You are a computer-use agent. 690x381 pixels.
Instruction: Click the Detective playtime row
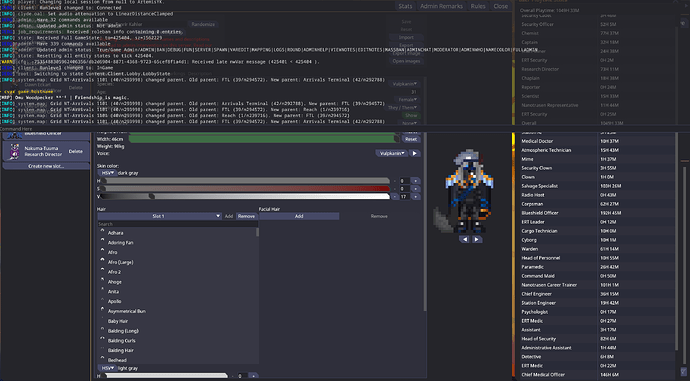[598, 356]
